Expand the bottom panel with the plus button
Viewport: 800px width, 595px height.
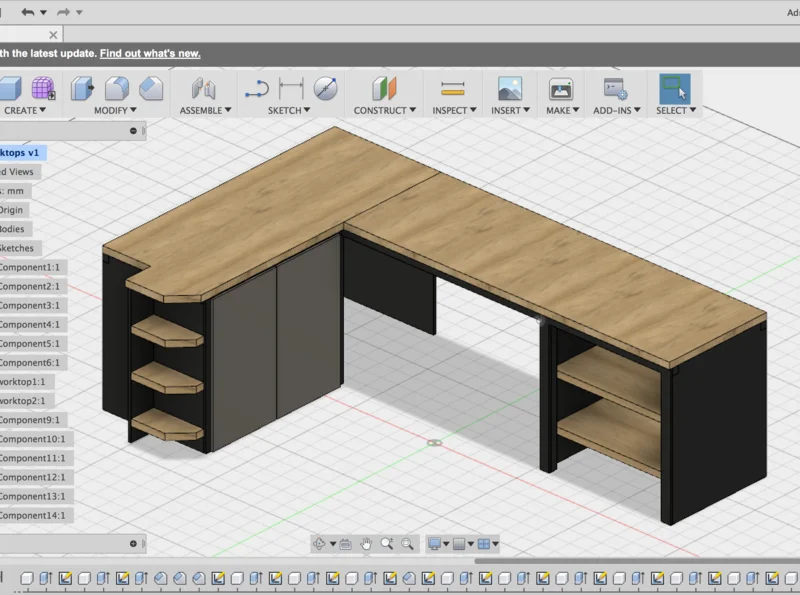tap(133, 544)
